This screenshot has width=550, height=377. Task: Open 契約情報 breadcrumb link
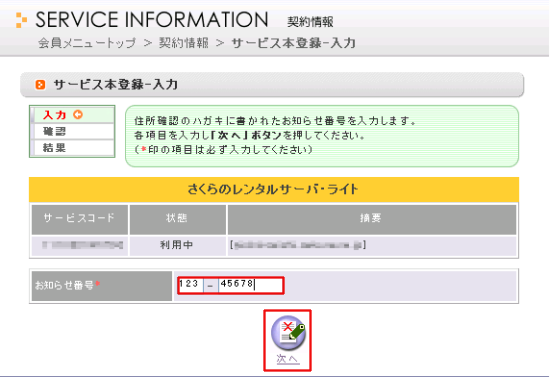tap(183, 43)
